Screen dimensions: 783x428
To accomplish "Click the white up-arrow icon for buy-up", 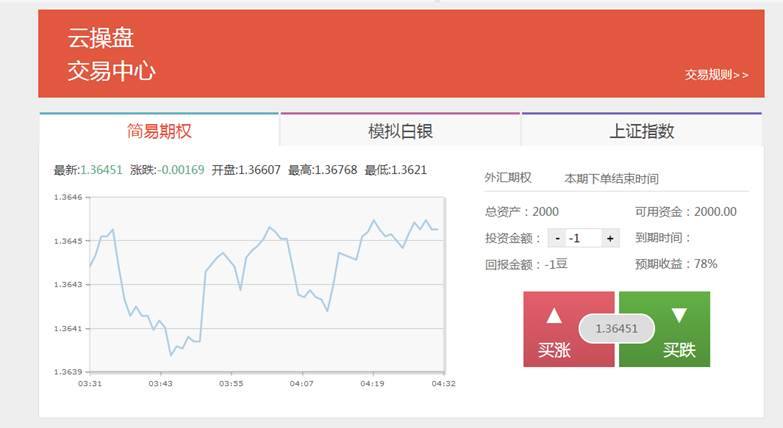I will pos(554,315).
